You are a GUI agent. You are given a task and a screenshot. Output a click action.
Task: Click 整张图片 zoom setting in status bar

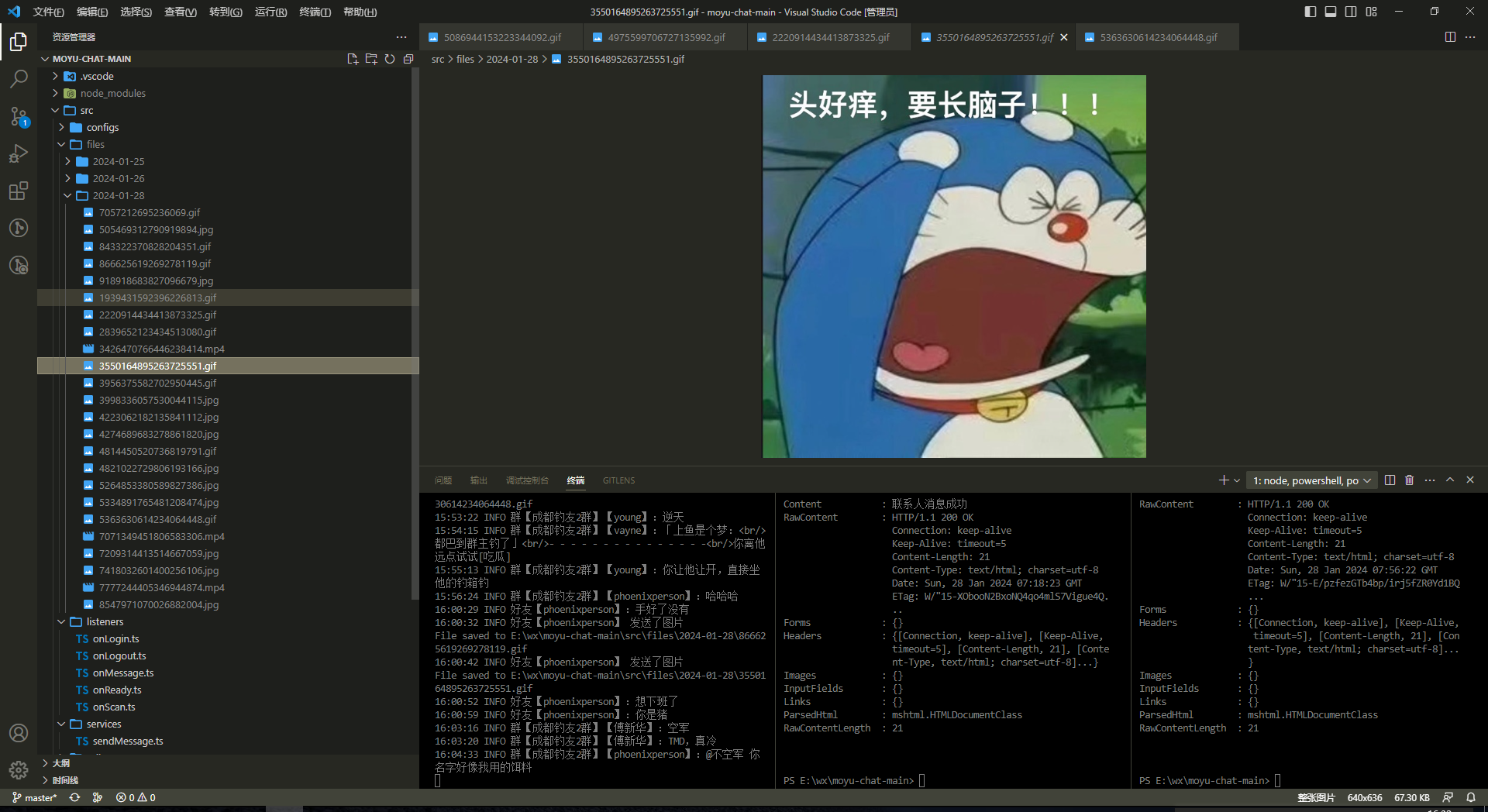pos(1317,797)
